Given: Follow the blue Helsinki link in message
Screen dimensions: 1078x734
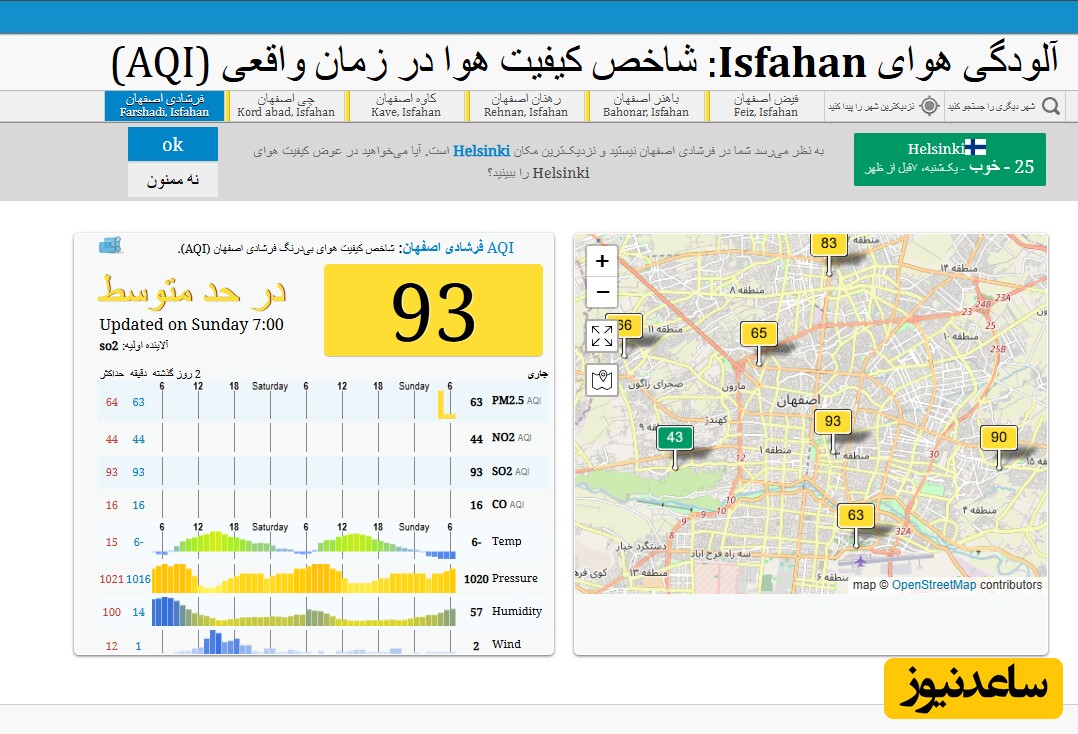Looking at the screenshot, I should (481, 151).
